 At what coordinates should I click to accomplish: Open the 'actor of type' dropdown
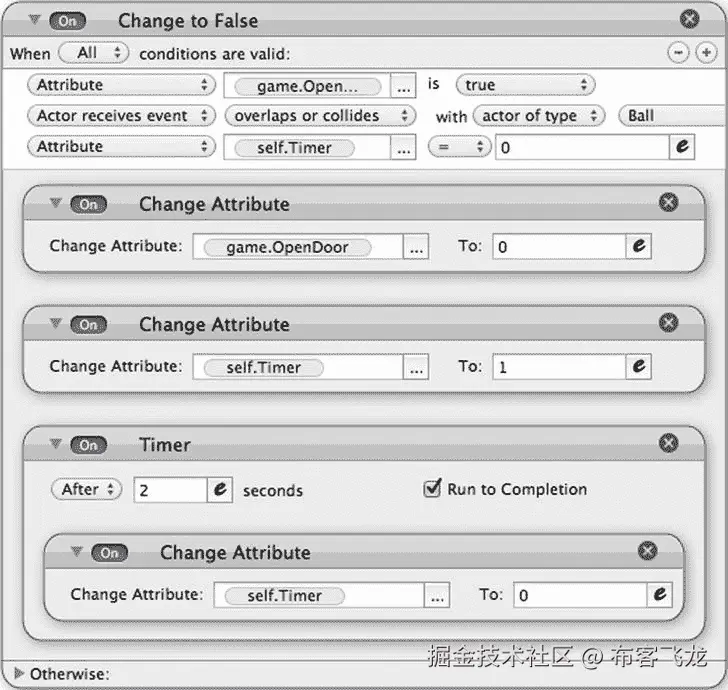pos(539,116)
